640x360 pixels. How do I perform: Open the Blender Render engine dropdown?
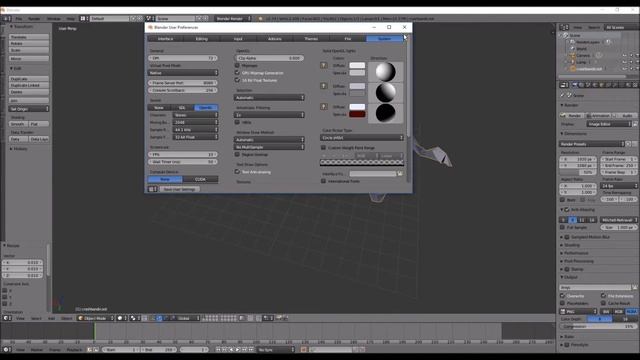(x=233, y=18)
